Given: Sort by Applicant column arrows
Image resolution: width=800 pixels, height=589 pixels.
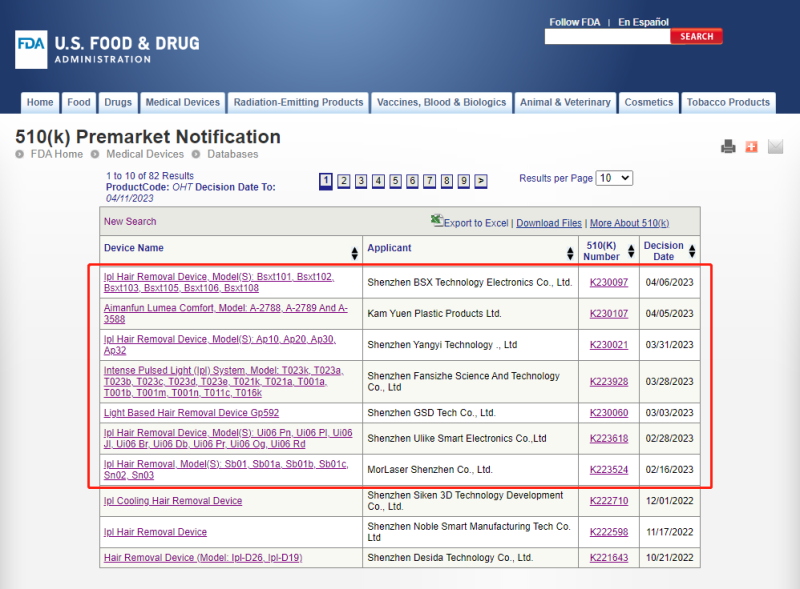Looking at the screenshot, I should [575, 253].
